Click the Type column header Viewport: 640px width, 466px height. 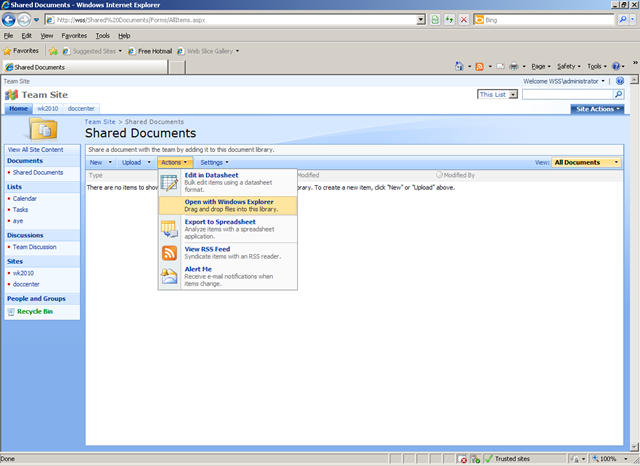pyautogui.click(x=96, y=175)
